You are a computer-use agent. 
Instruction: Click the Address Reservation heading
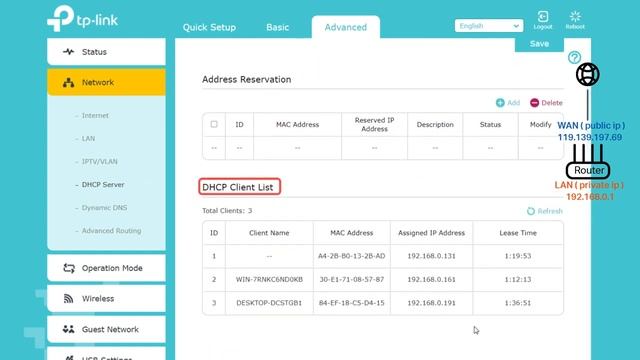[247, 80]
